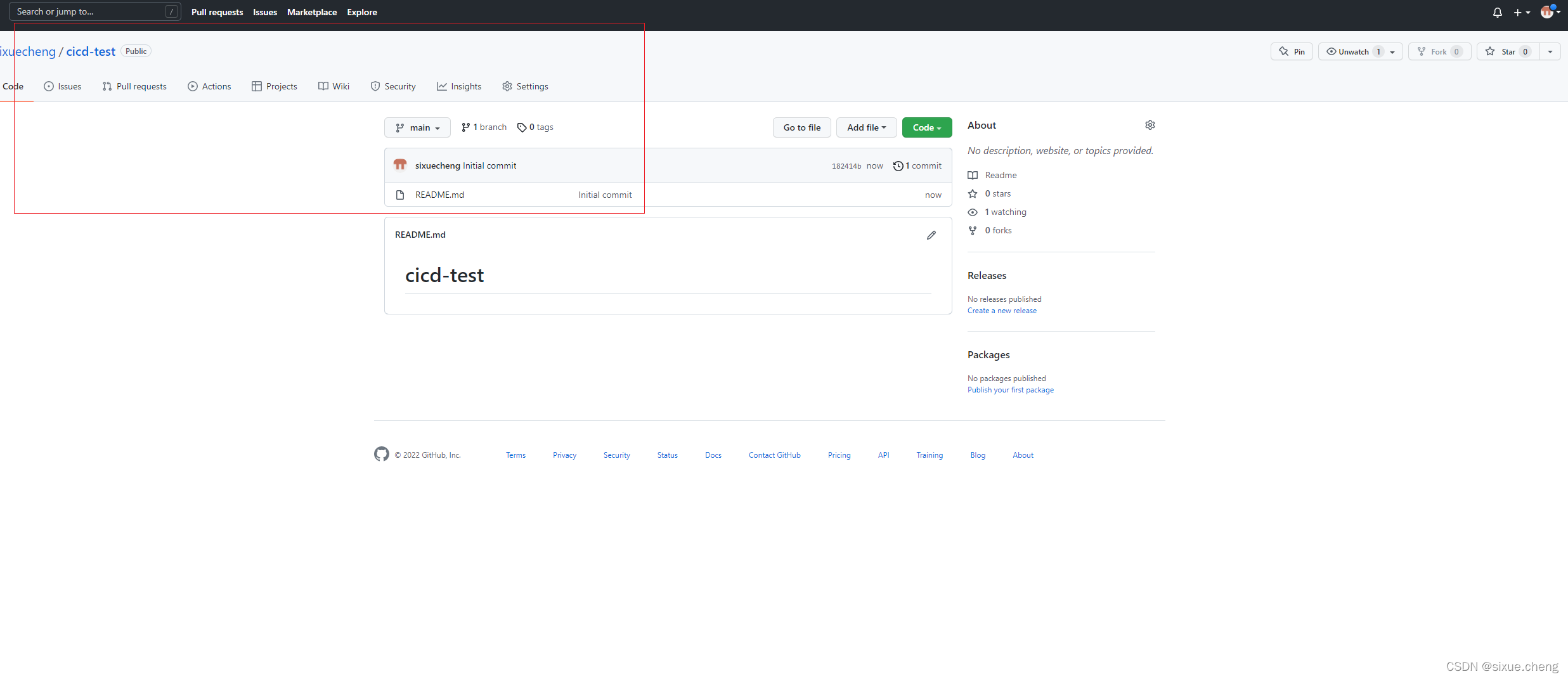Open the Initial commit link in file row
This screenshot has width=1568, height=679.
pyautogui.click(x=605, y=195)
